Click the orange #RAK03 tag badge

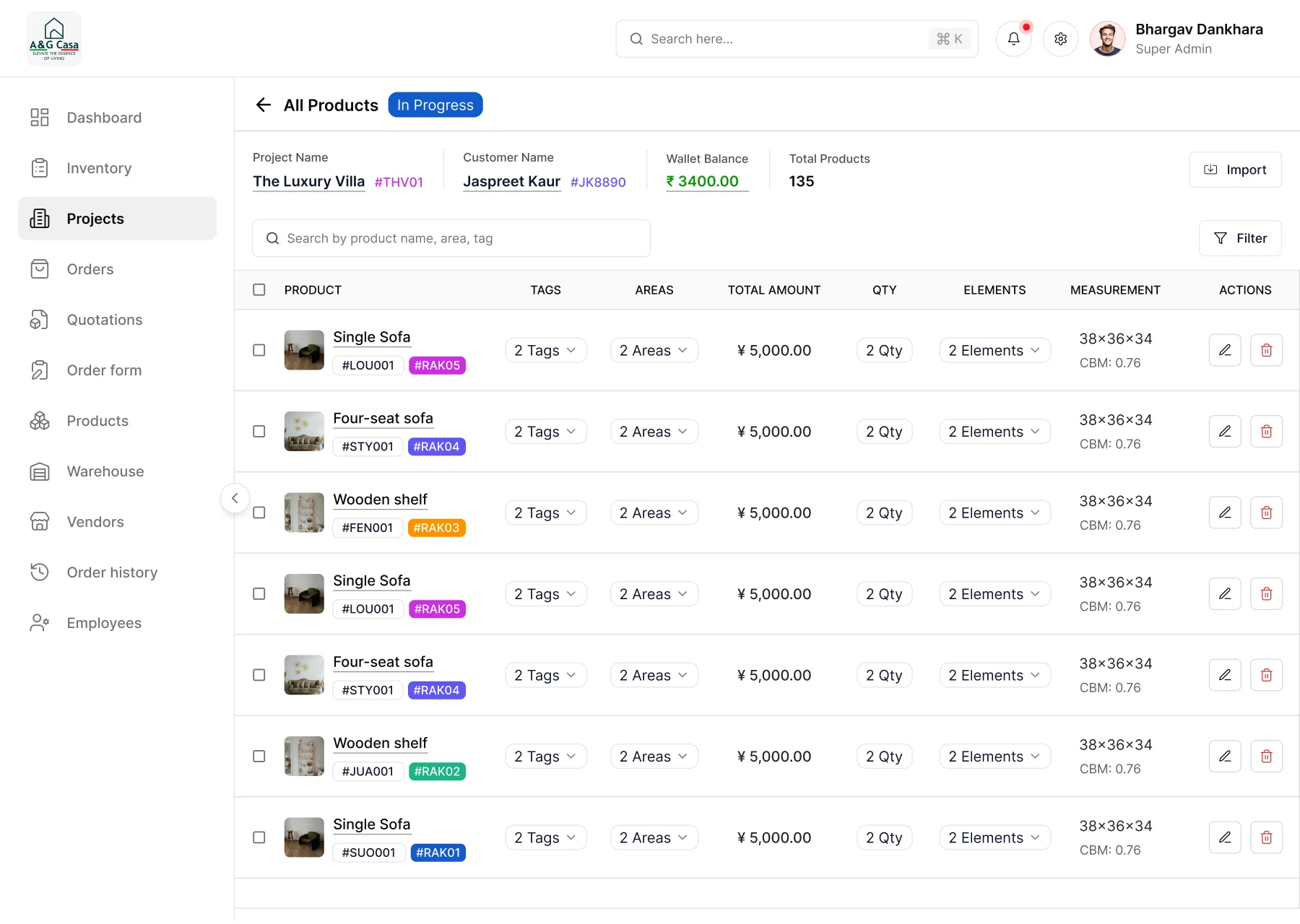pos(436,528)
